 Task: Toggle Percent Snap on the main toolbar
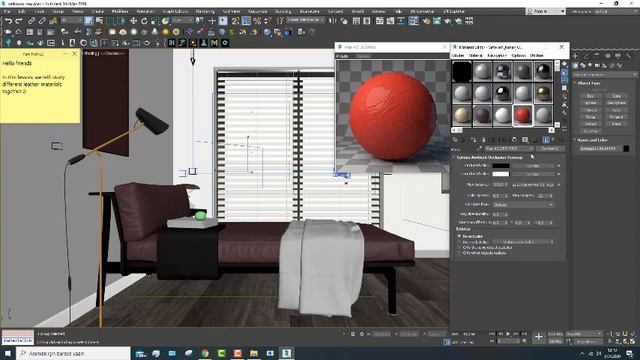click(257, 20)
